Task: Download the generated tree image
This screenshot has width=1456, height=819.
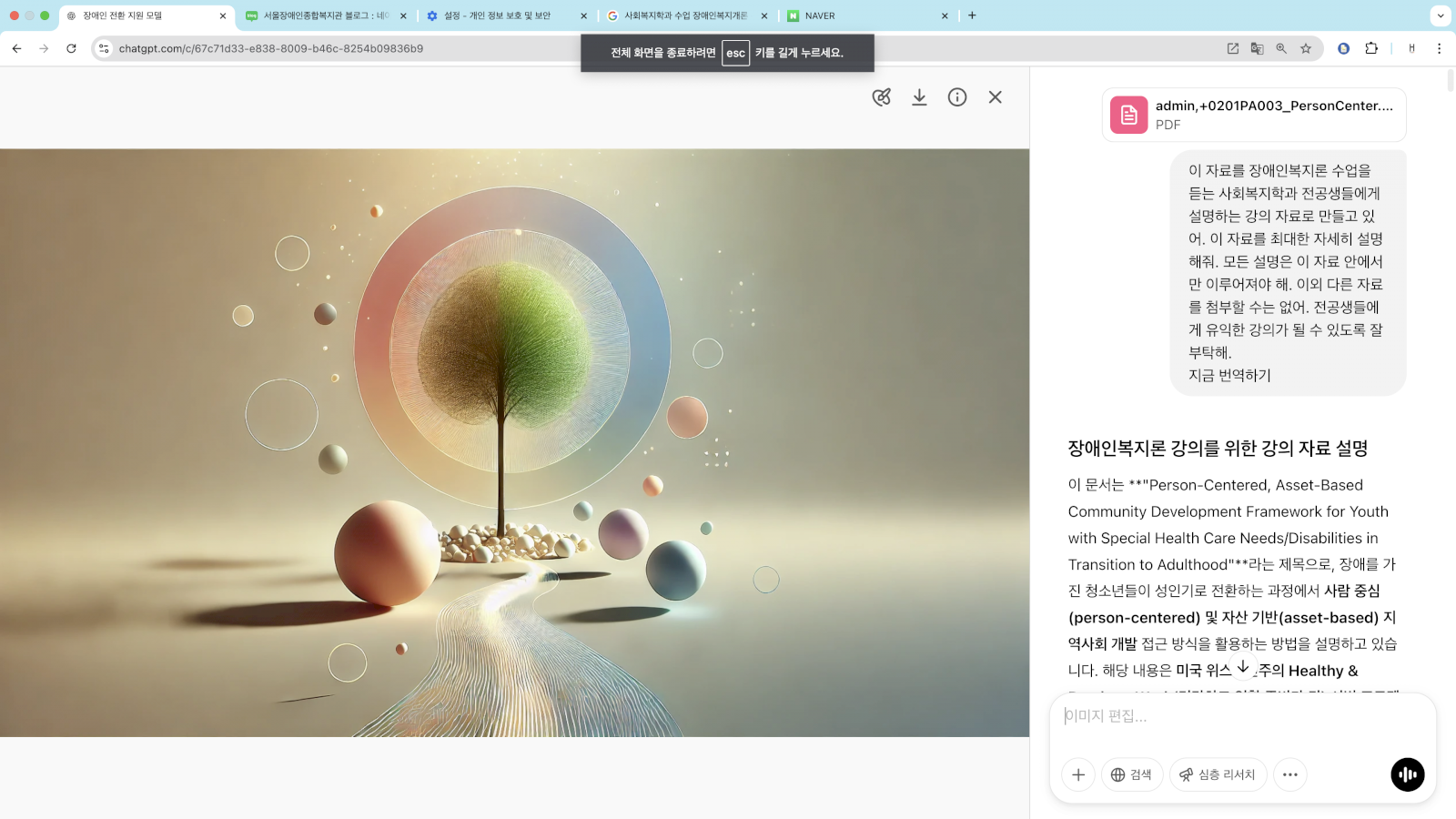Action: point(919,97)
